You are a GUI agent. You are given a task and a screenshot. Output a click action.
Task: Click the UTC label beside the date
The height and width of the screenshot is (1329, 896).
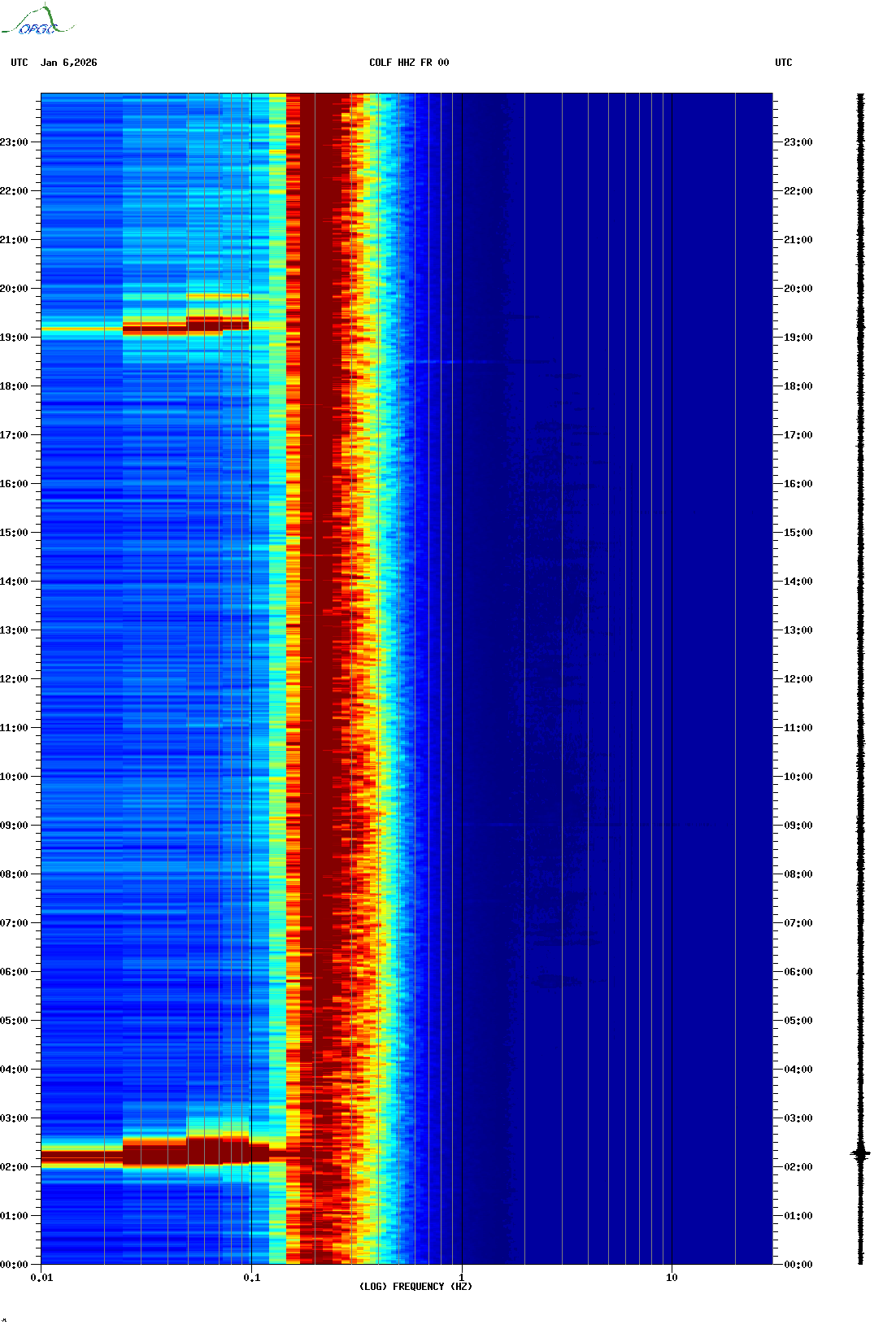[x=20, y=63]
